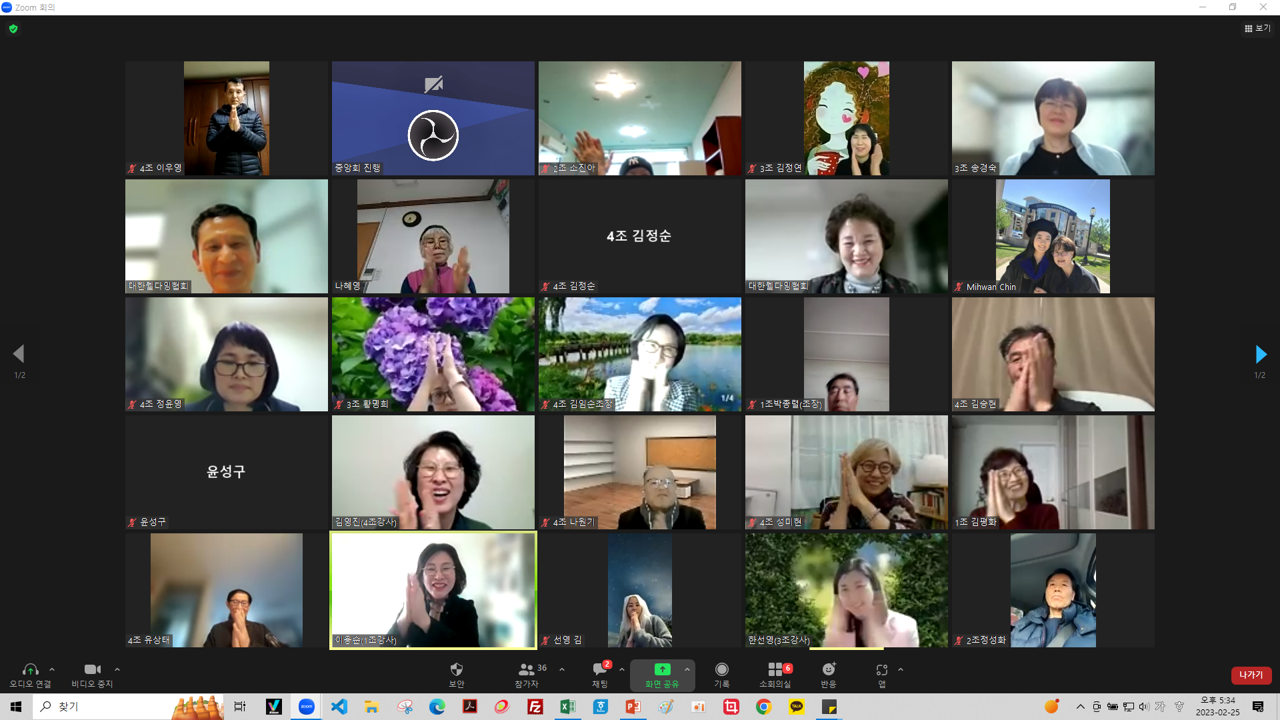This screenshot has width=1280, height=720.
Task: Click the green encryption shield icon at top left
Action: tap(13, 29)
